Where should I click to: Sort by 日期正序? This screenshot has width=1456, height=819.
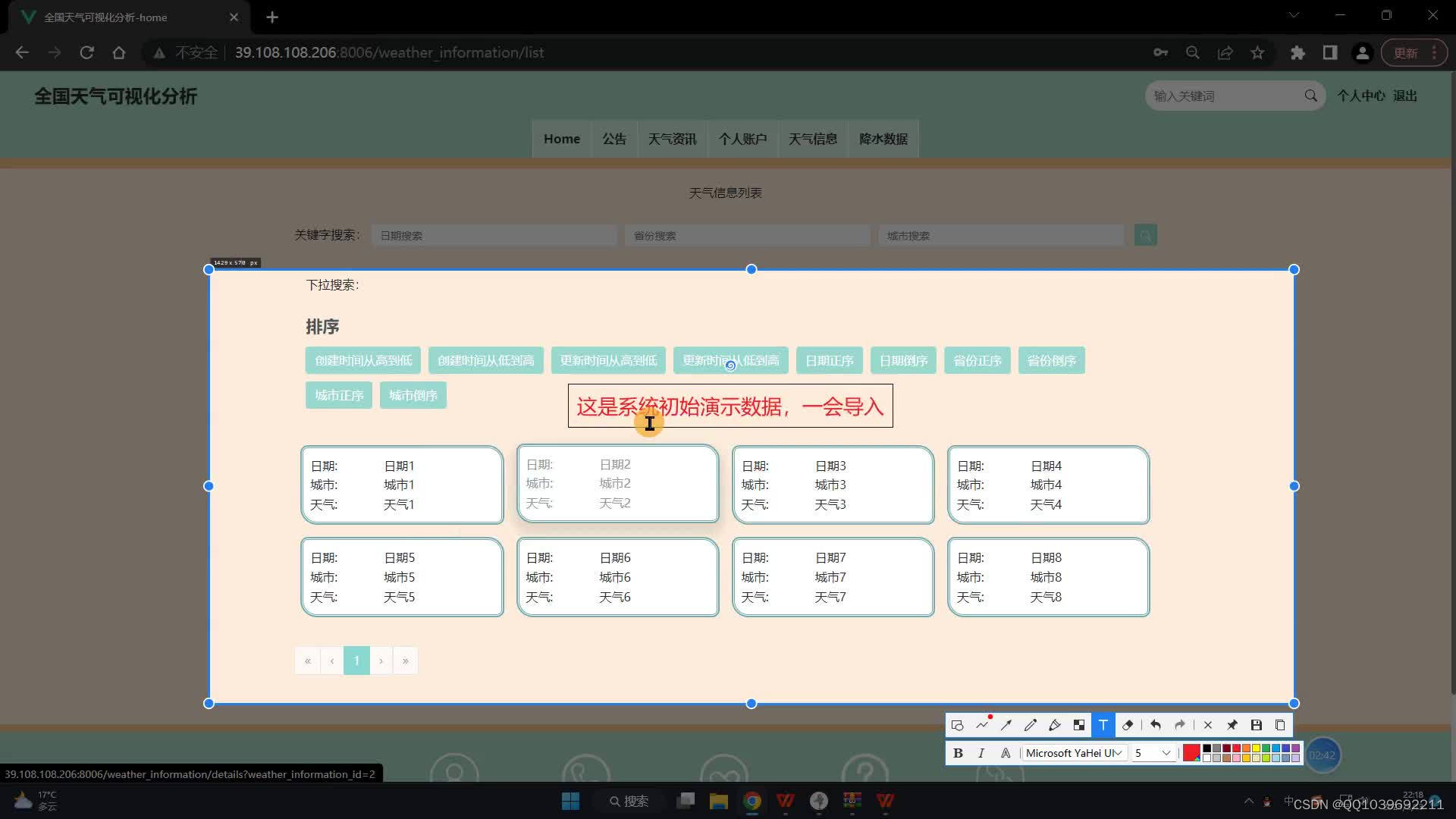coord(830,360)
